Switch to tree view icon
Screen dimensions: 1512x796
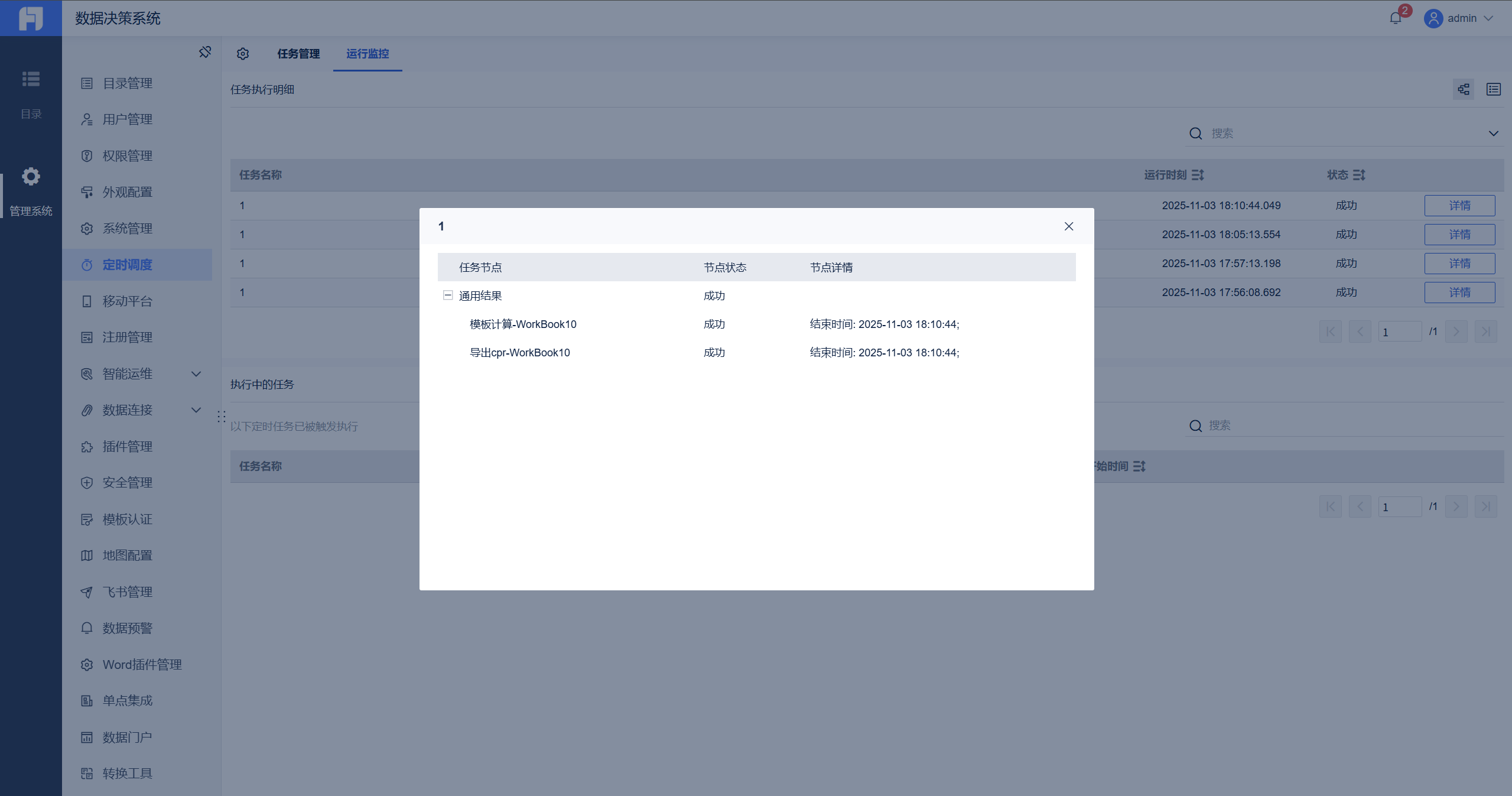[x=1464, y=89]
